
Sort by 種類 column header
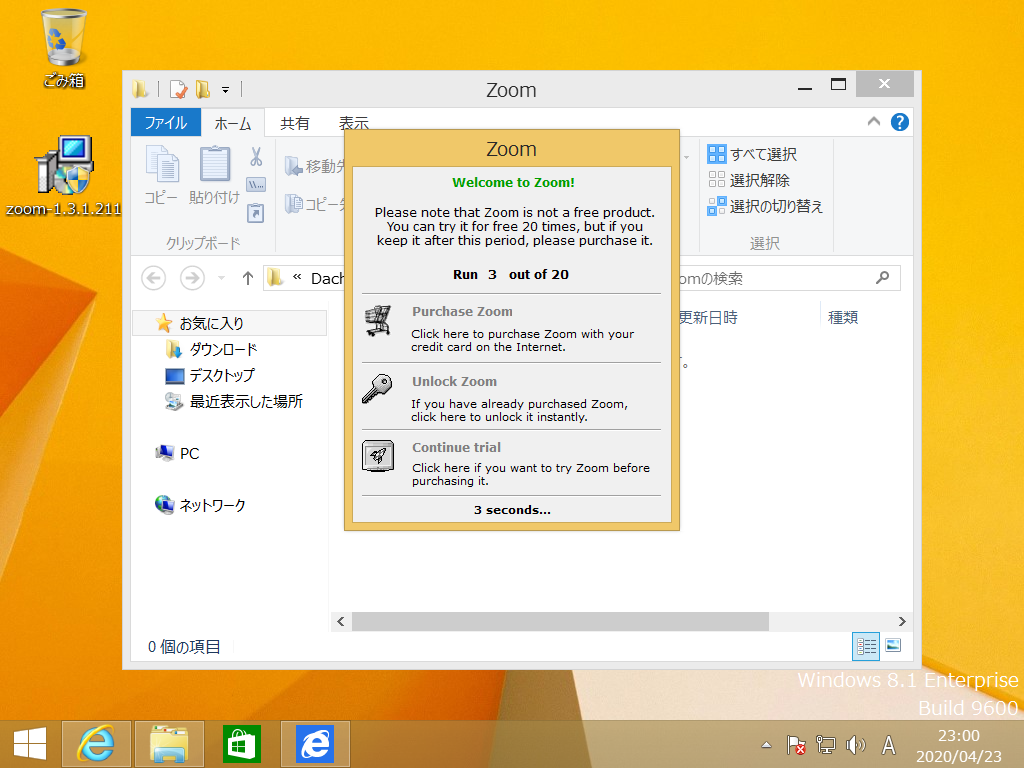coord(842,317)
